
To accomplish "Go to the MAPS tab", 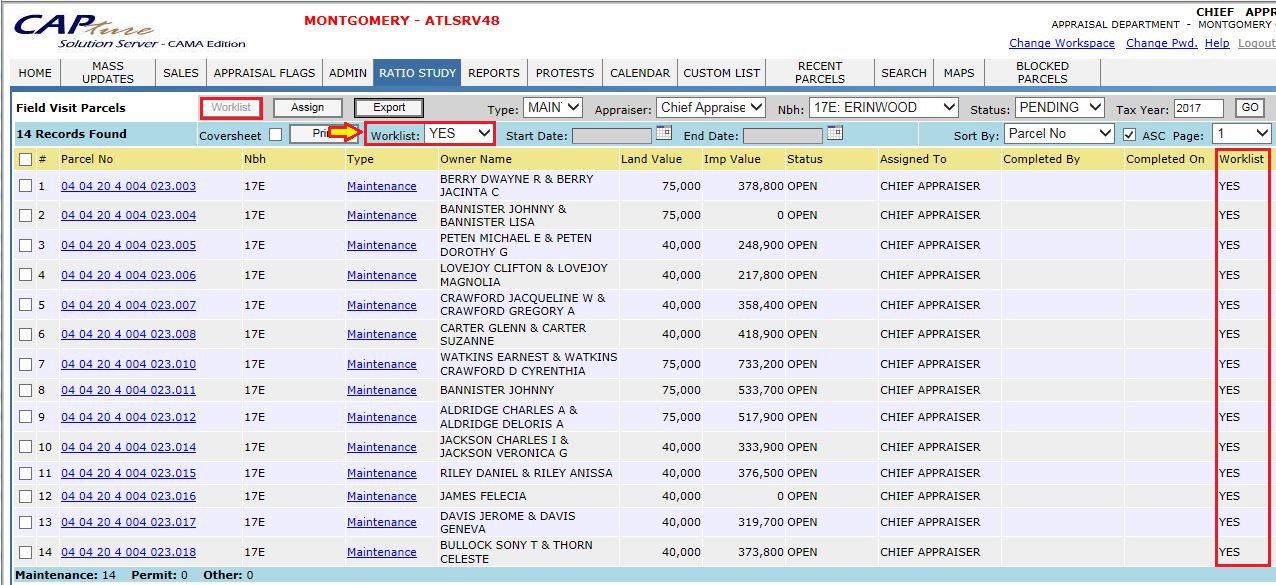I will 959,73.
